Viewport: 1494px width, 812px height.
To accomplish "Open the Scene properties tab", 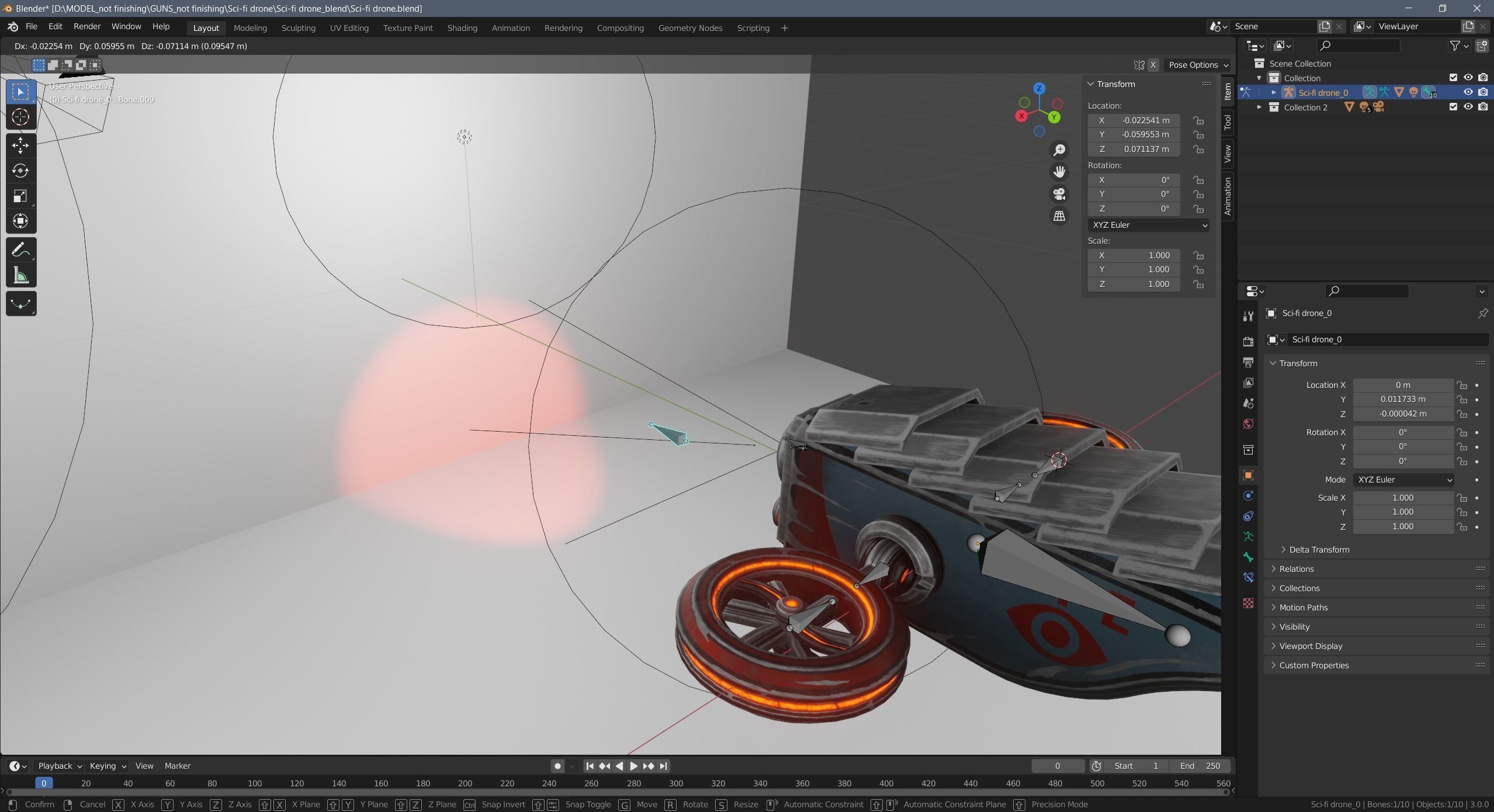I will pos(1249,403).
